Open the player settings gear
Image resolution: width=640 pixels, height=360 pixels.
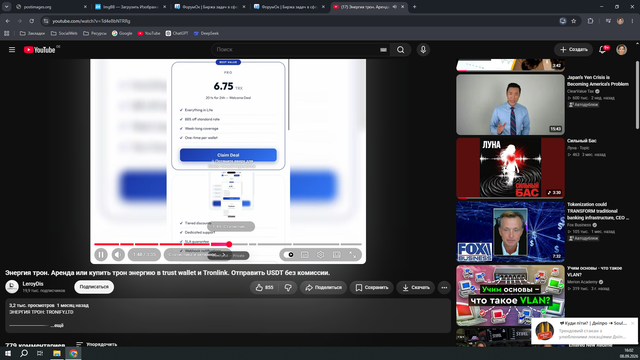(320, 255)
